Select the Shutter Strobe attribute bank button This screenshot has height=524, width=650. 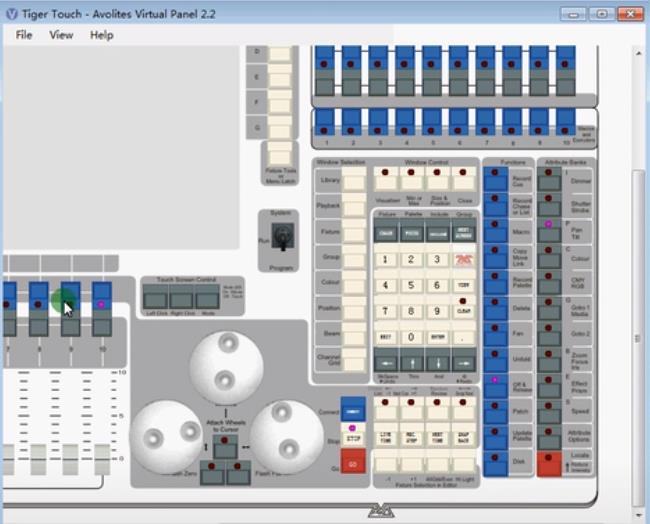[x=549, y=205]
